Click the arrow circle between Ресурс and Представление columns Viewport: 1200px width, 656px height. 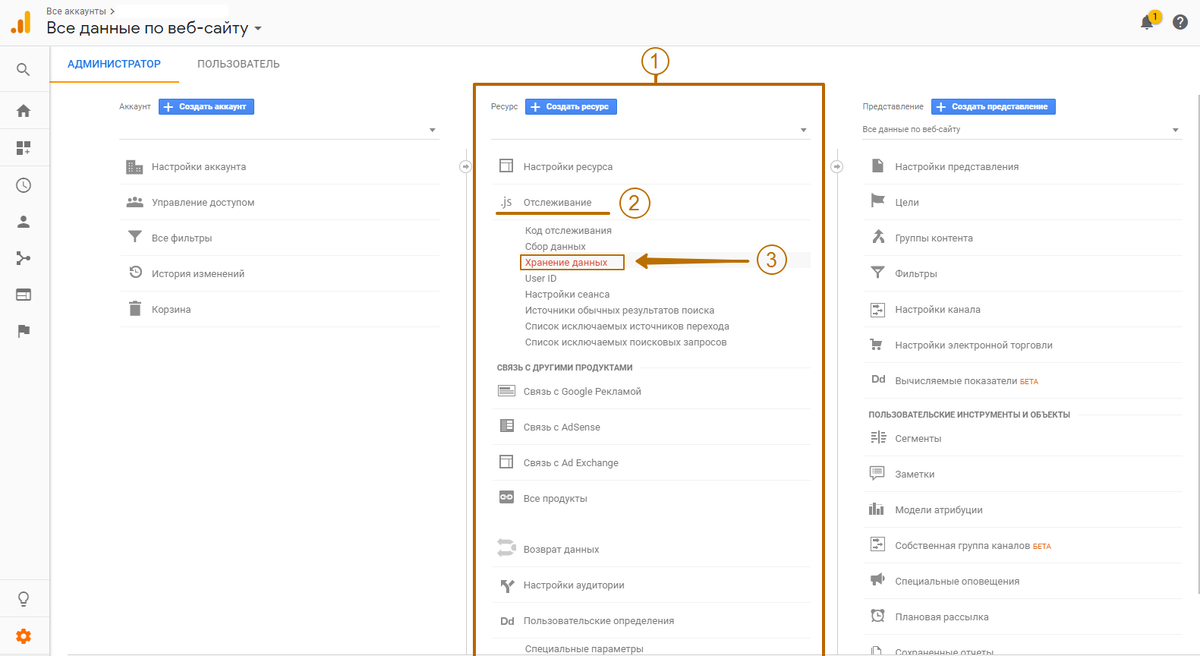837,166
